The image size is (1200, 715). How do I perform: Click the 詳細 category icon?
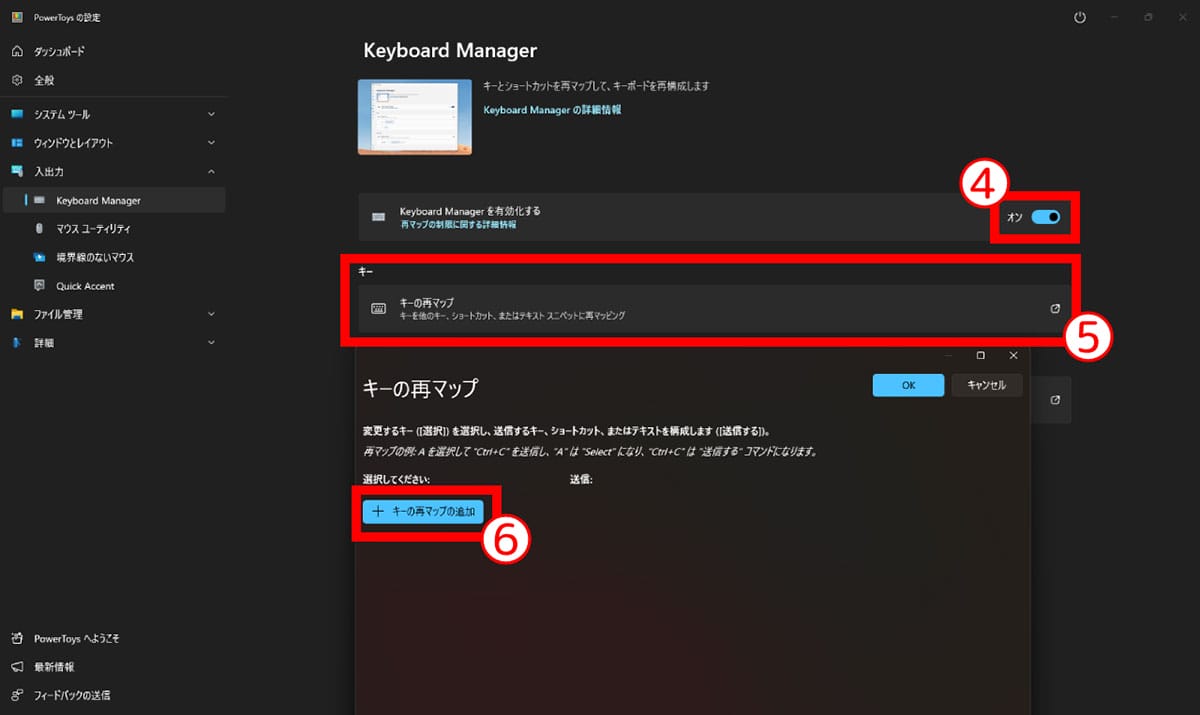point(17,343)
